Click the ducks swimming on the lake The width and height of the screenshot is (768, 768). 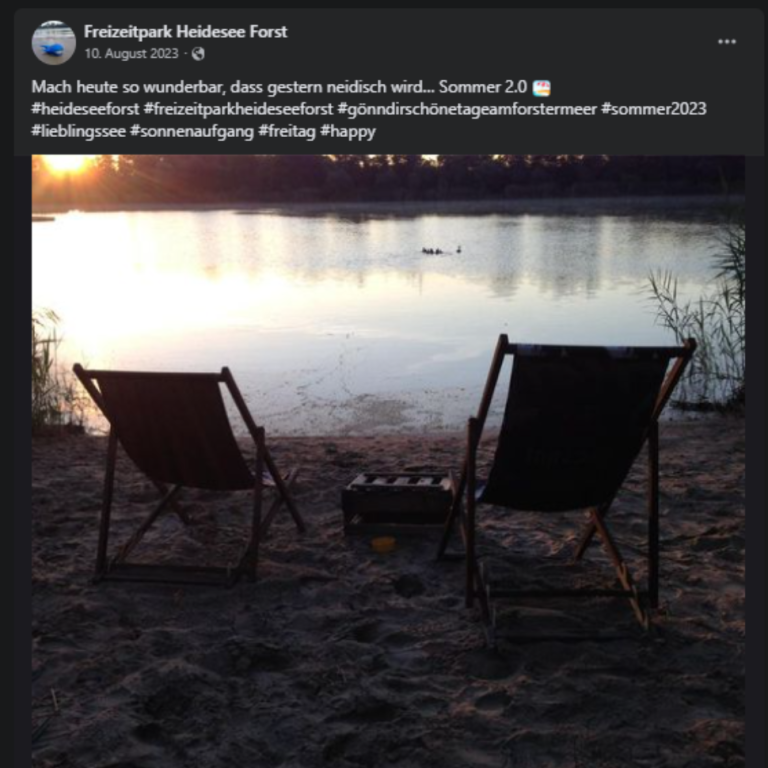[x=441, y=250]
